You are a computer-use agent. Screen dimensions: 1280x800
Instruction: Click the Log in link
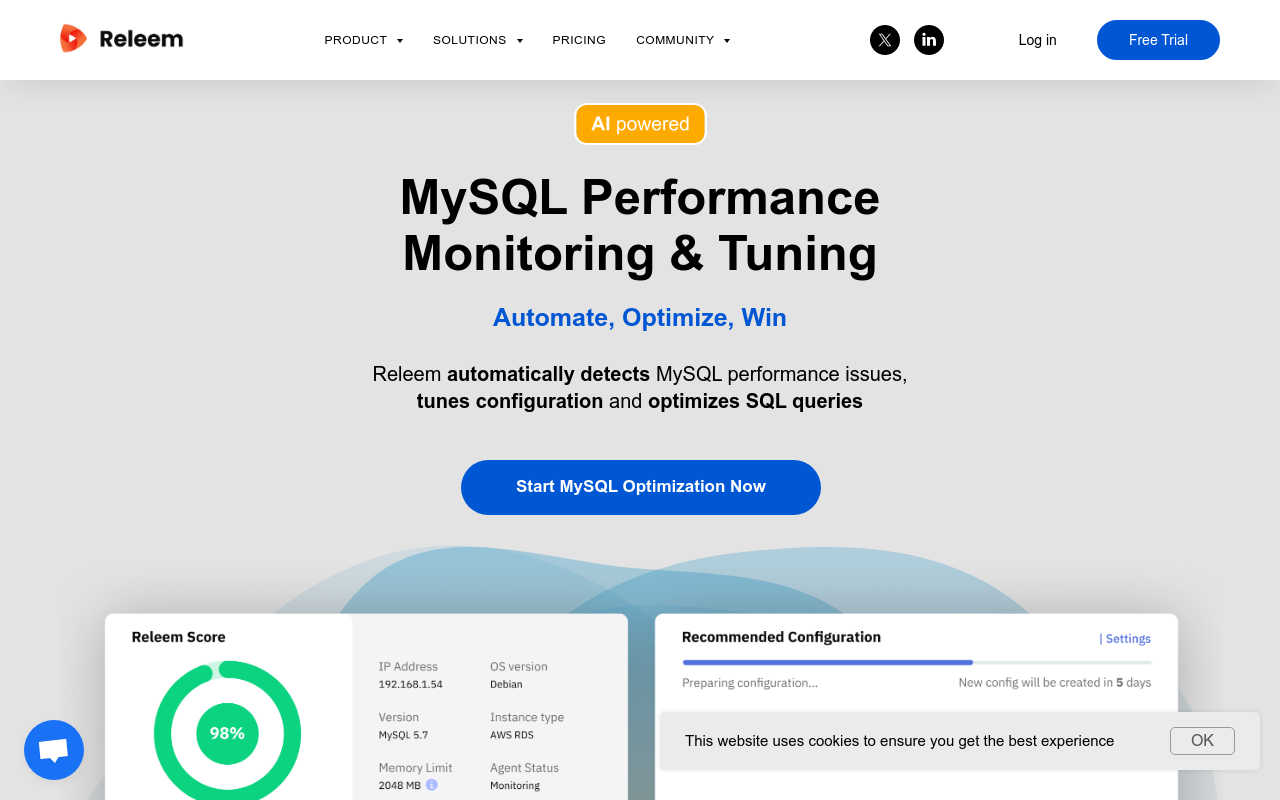[x=1037, y=40]
